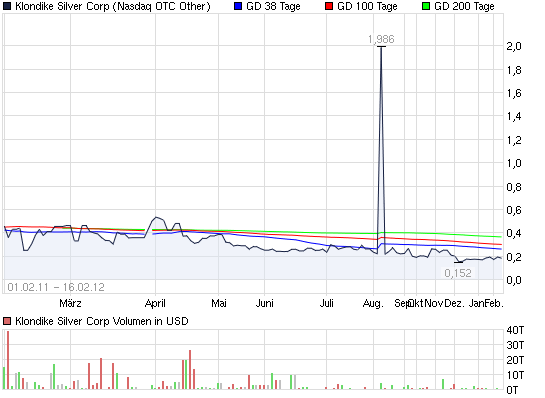Click the 'GD 200 Tage' legend label

pyautogui.click(x=464, y=7)
